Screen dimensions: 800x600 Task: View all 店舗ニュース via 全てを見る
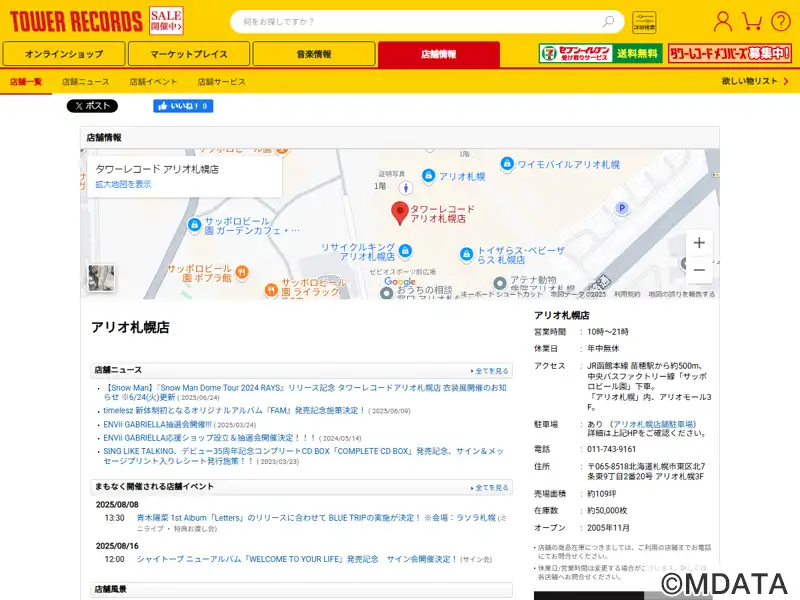[x=489, y=371]
